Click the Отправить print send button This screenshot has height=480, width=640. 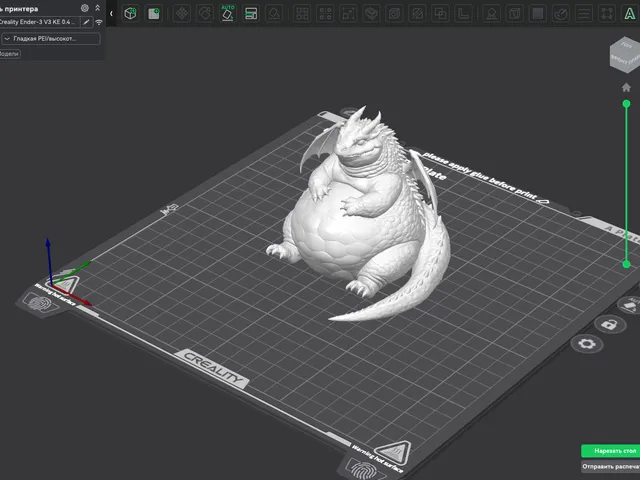611,466
